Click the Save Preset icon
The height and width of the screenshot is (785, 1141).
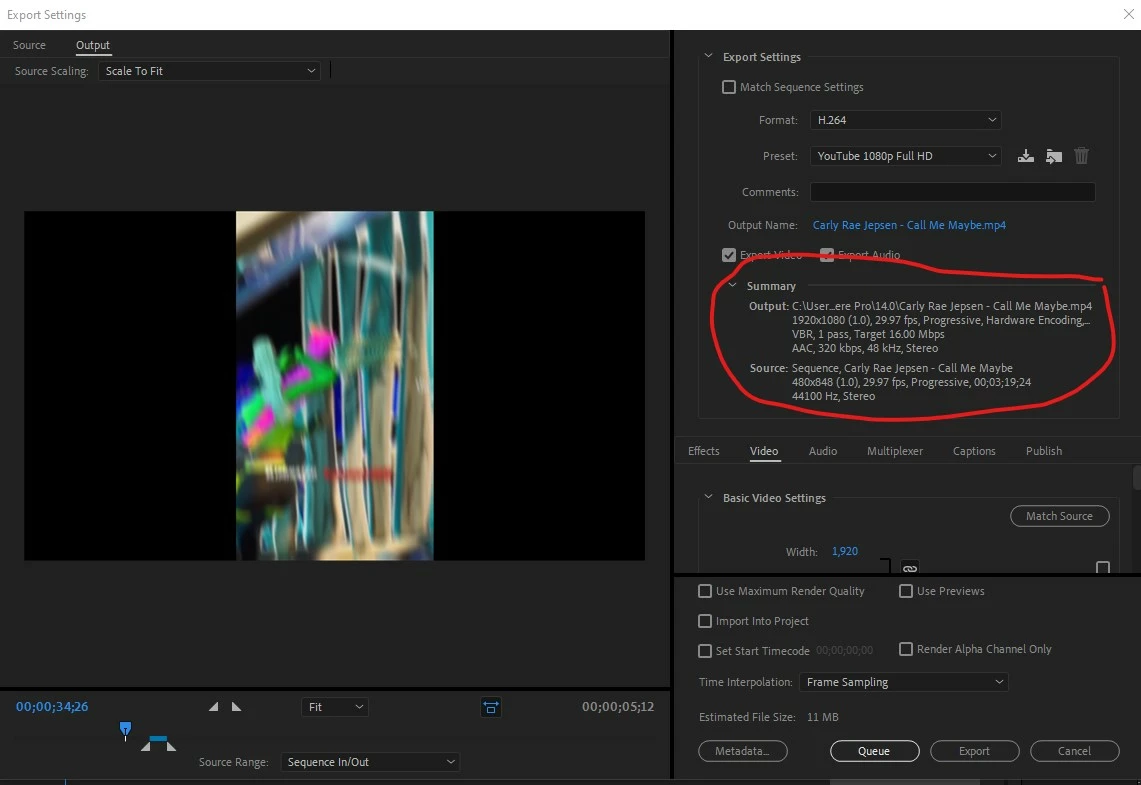coord(1025,156)
